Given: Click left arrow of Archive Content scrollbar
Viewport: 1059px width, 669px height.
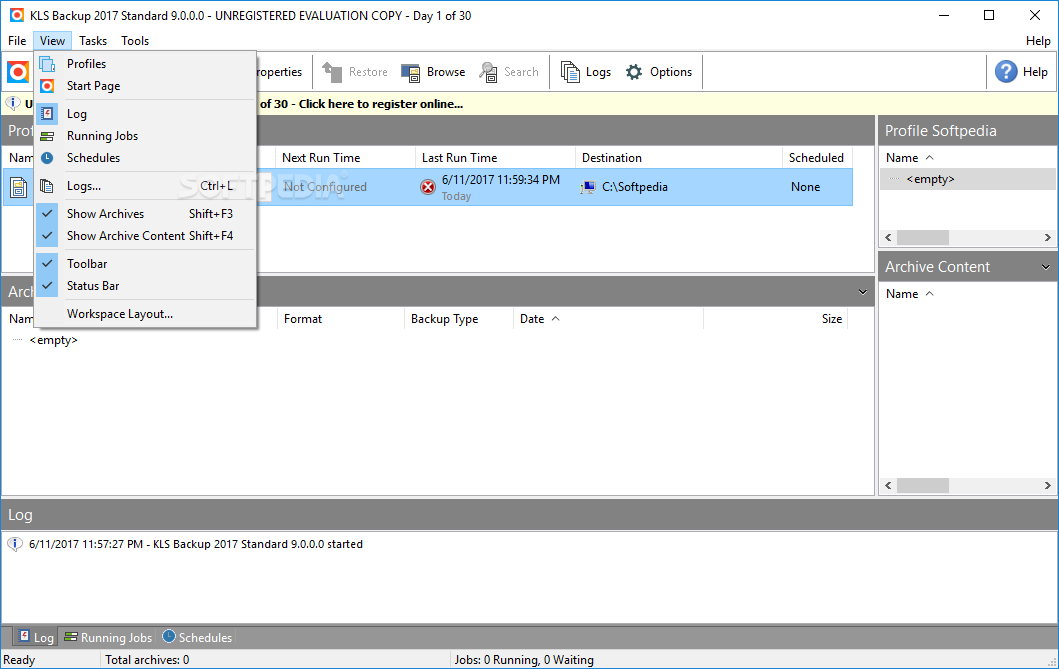Looking at the screenshot, I should coord(888,485).
